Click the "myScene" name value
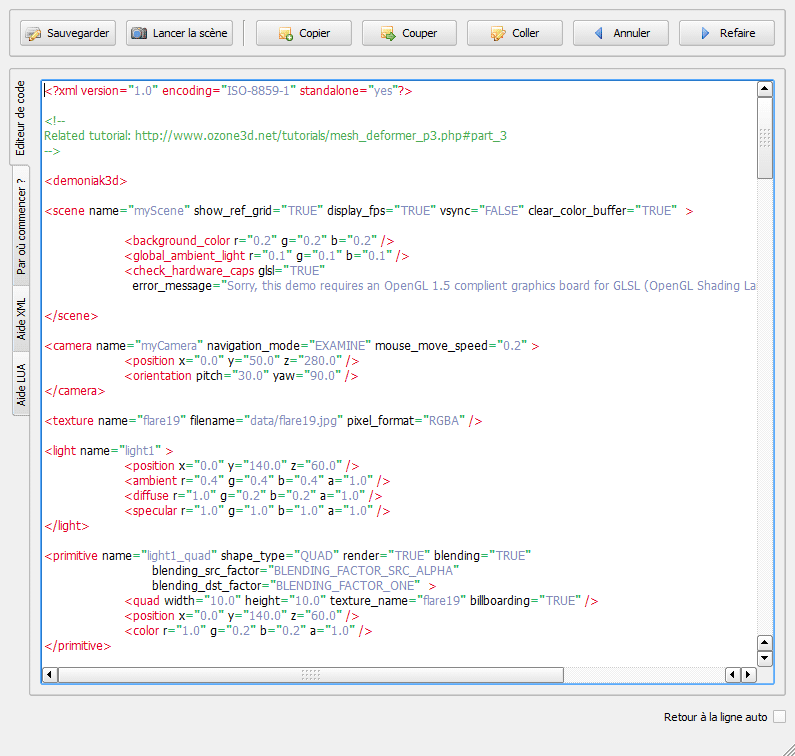This screenshot has height=756, width=795. (159, 211)
